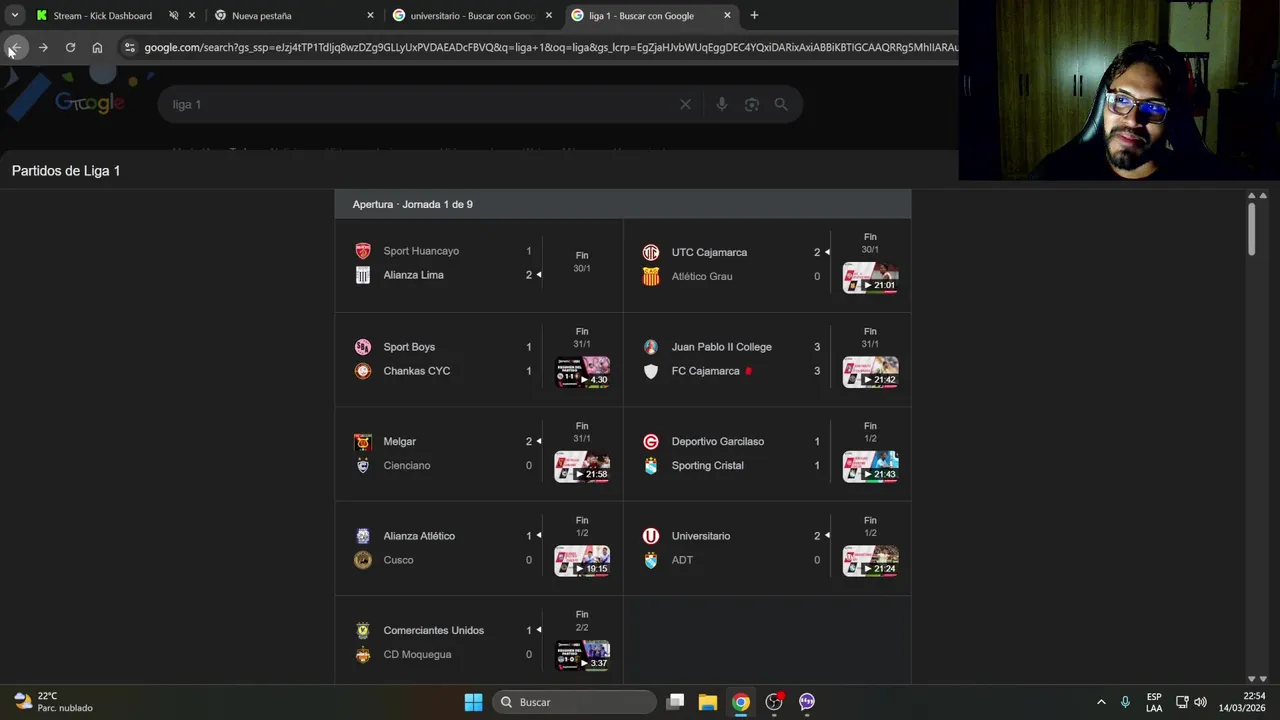Viewport: 1280px width, 720px height.
Task: Click the Partidos de Liga 1 heading
Action: [66, 171]
